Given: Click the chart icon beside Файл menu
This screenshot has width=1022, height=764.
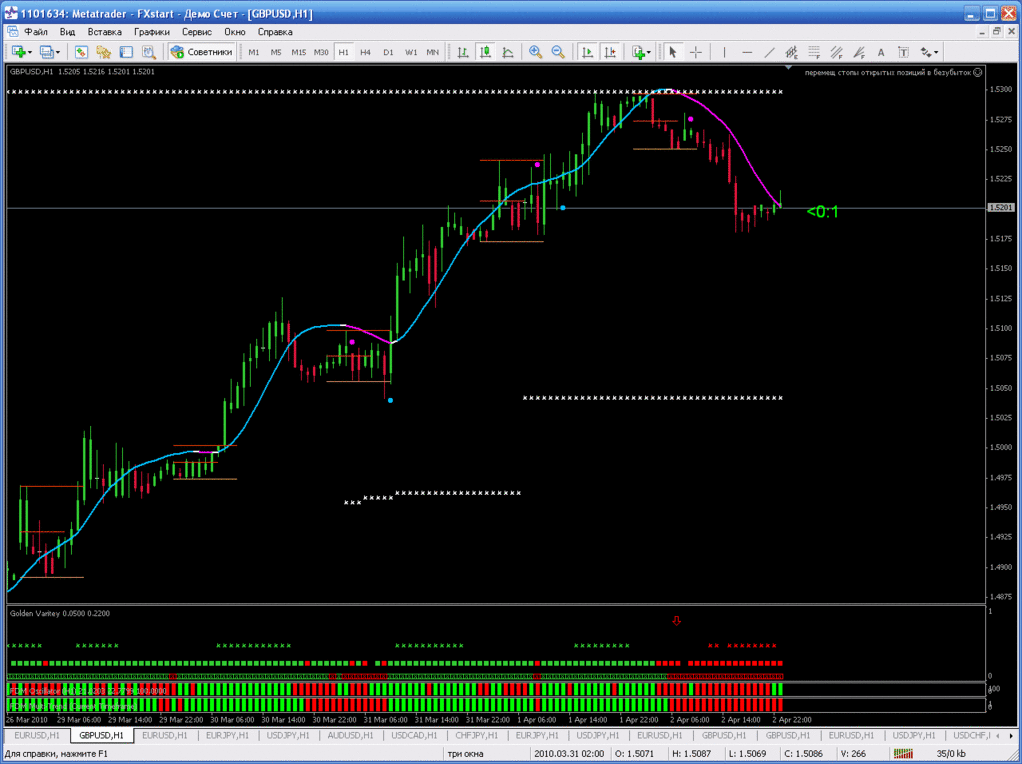Looking at the screenshot, I should [12, 32].
